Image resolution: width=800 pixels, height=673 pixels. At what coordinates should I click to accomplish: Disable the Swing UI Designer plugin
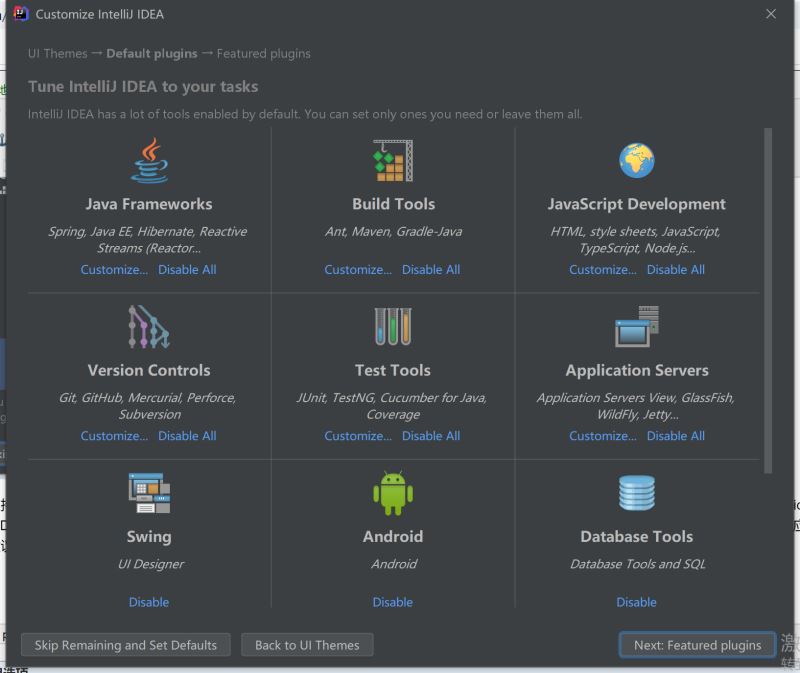149,602
